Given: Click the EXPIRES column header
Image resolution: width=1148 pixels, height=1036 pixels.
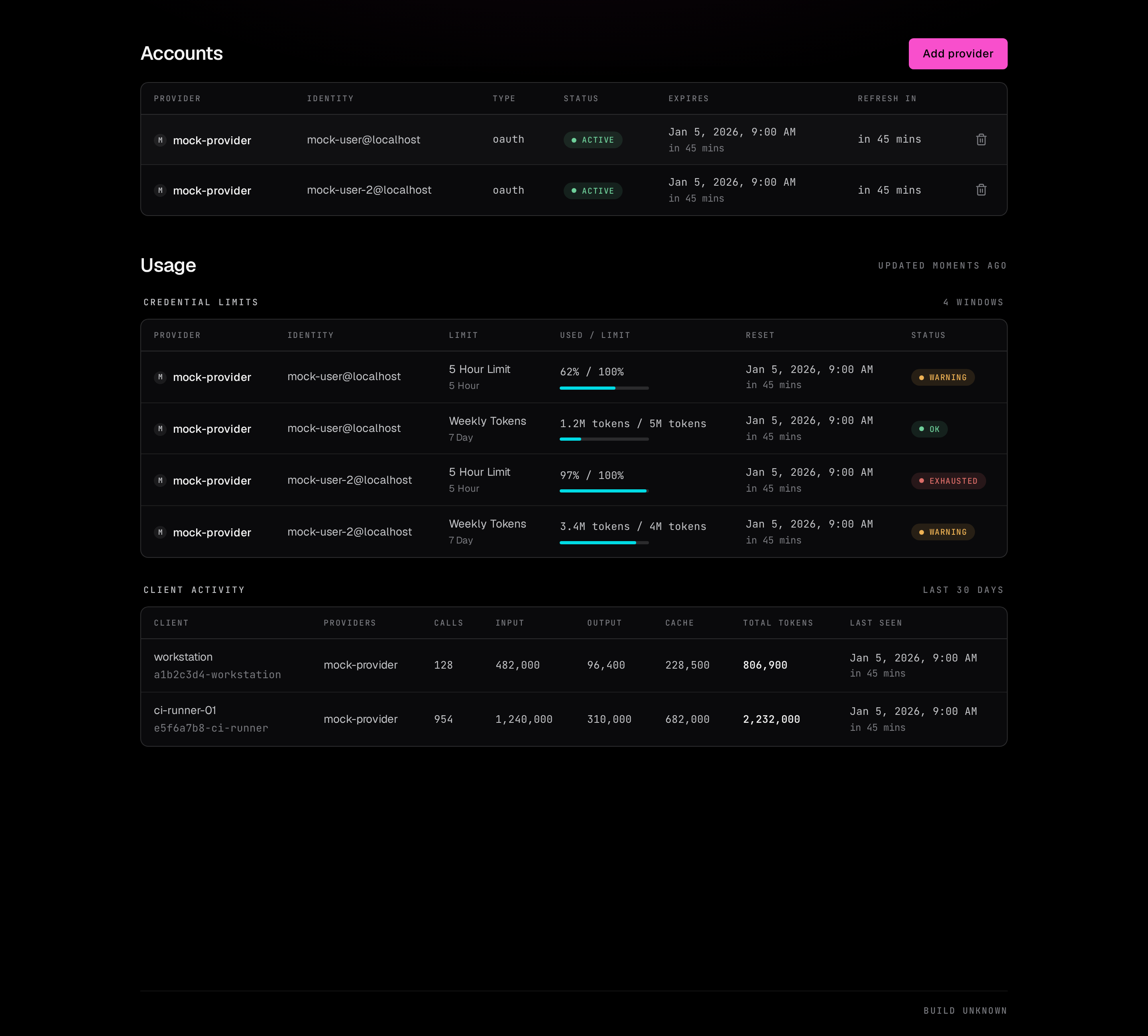Looking at the screenshot, I should (688, 98).
